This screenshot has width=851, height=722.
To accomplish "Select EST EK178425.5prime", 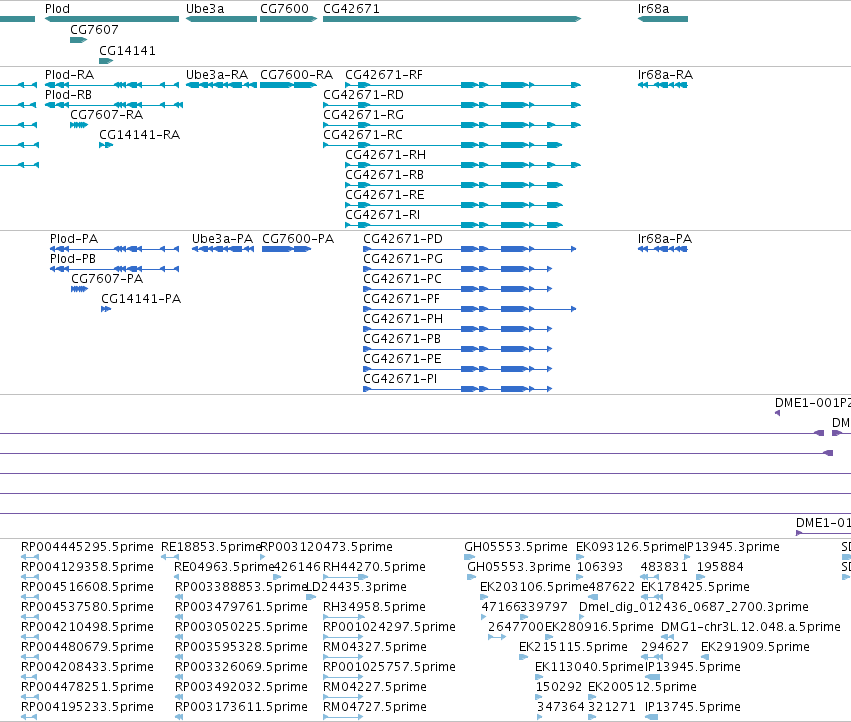I will (695, 587).
